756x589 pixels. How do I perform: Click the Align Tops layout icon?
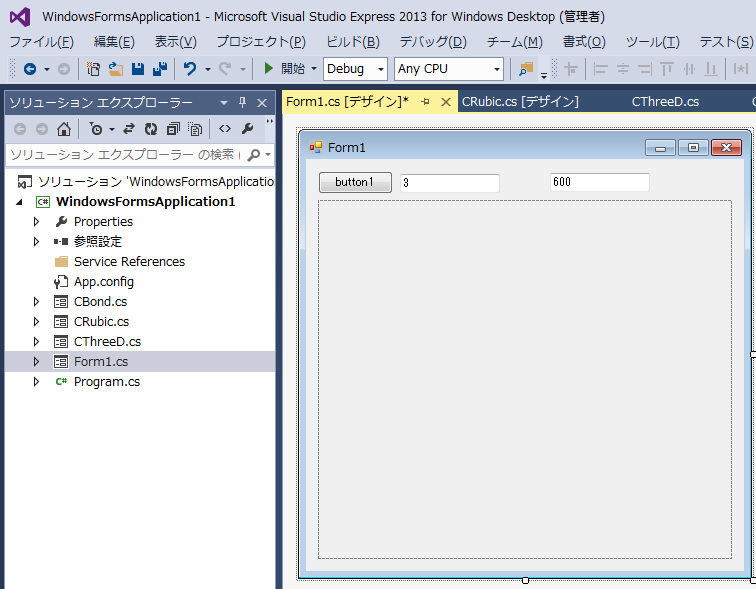[x=667, y=69]
